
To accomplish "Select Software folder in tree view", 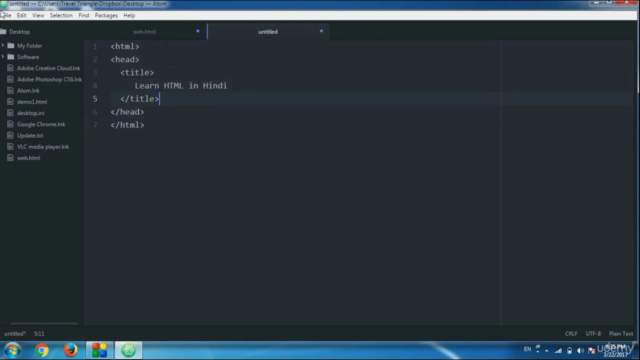I will click(x=28, y=57).
